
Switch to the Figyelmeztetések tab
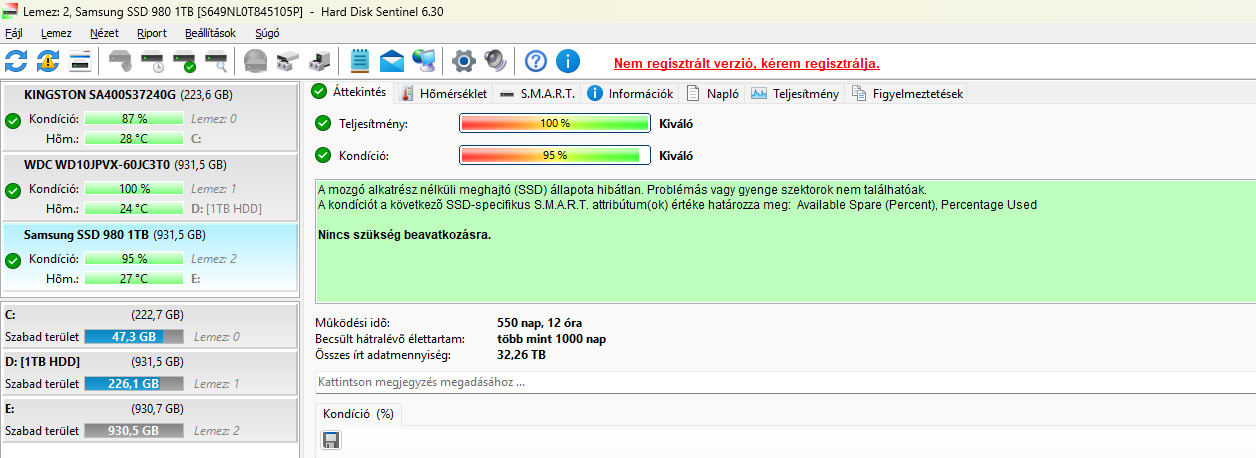tap(907, 93)
